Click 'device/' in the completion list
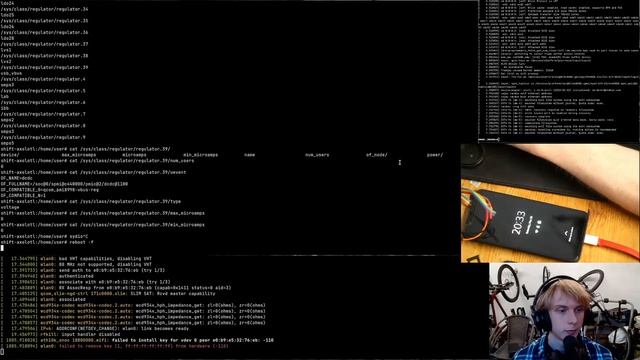This screenshot has width=640, height=360. tap(10, 155)
